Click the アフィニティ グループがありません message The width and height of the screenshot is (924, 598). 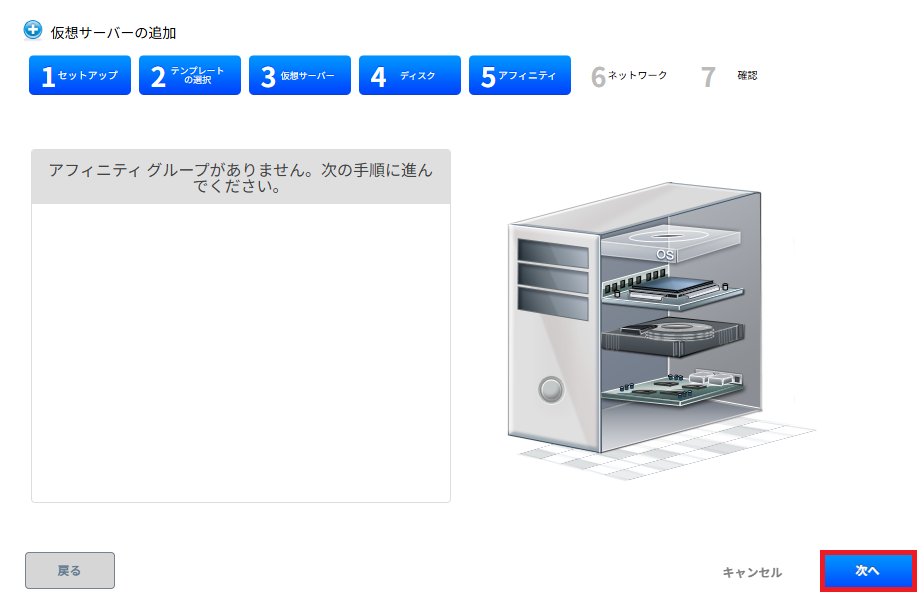pyautogui.click(x=240, y=178)
